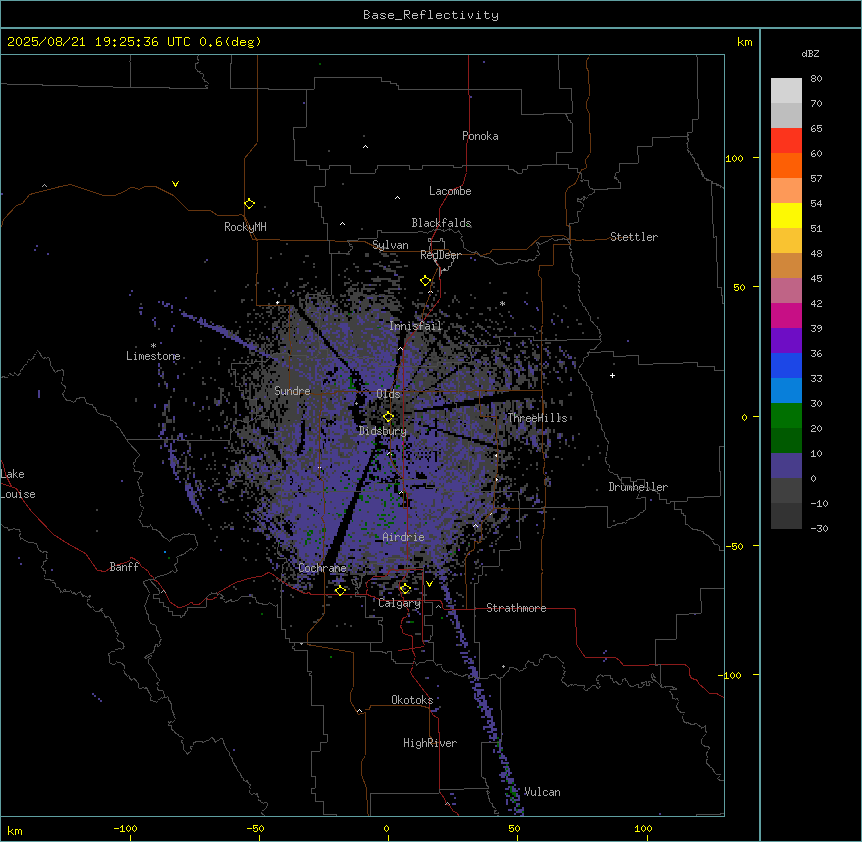Click the RedDeer city label
The width and height of the screenshot is (862, 842).
tap(440, 255)
